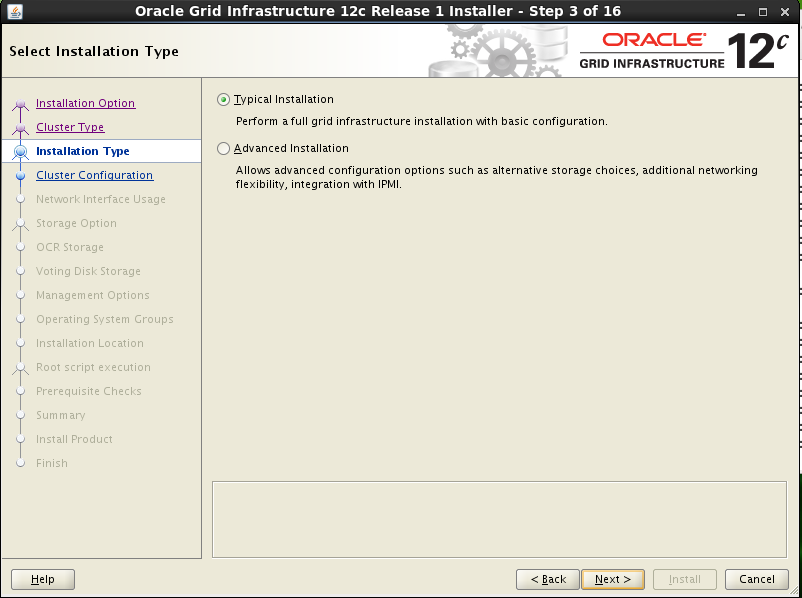Open the Cluster Type step link
802x598 pixels.
[69, 127]
